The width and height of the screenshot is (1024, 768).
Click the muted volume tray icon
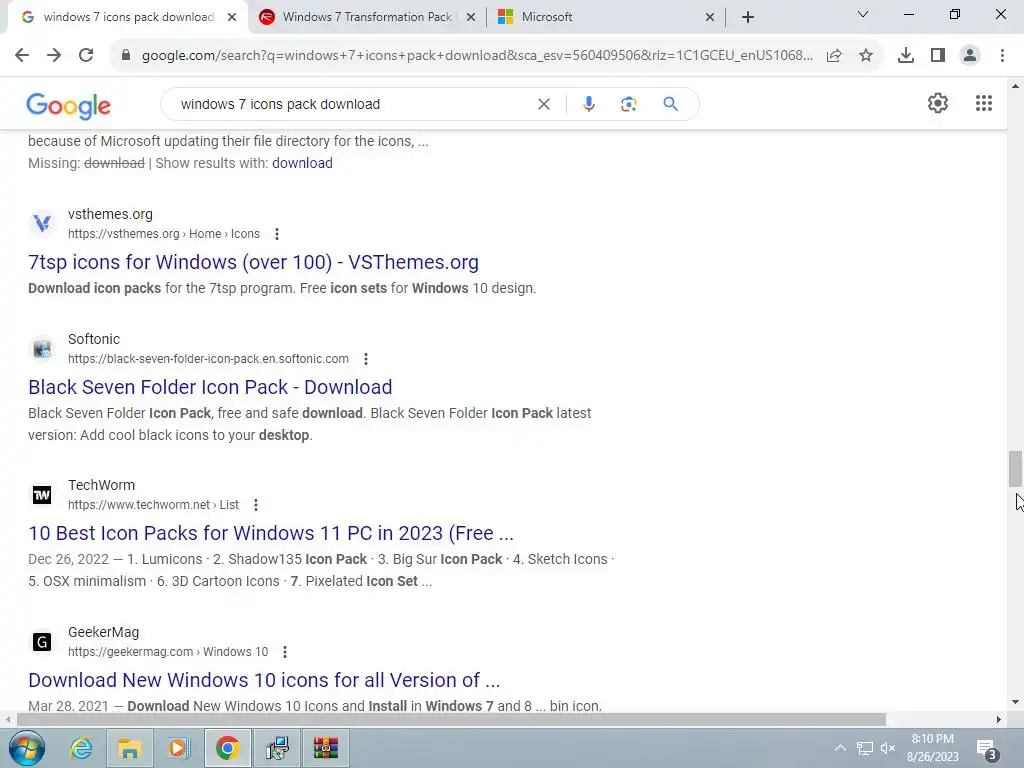tap(888, 748)
